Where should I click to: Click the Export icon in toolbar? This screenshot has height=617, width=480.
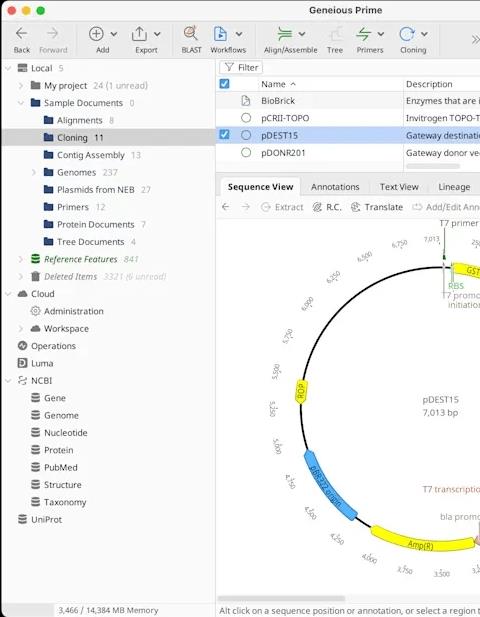pos(139,34)
